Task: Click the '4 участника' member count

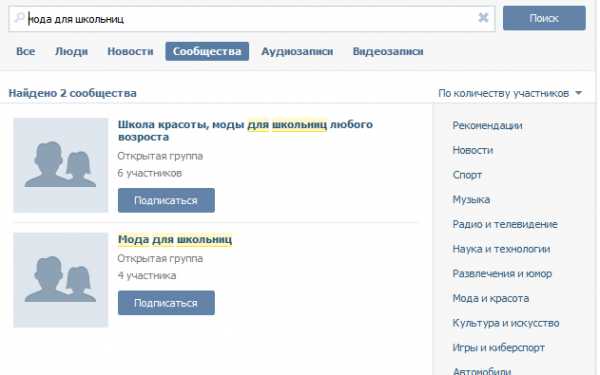Action: pos(147,276)
